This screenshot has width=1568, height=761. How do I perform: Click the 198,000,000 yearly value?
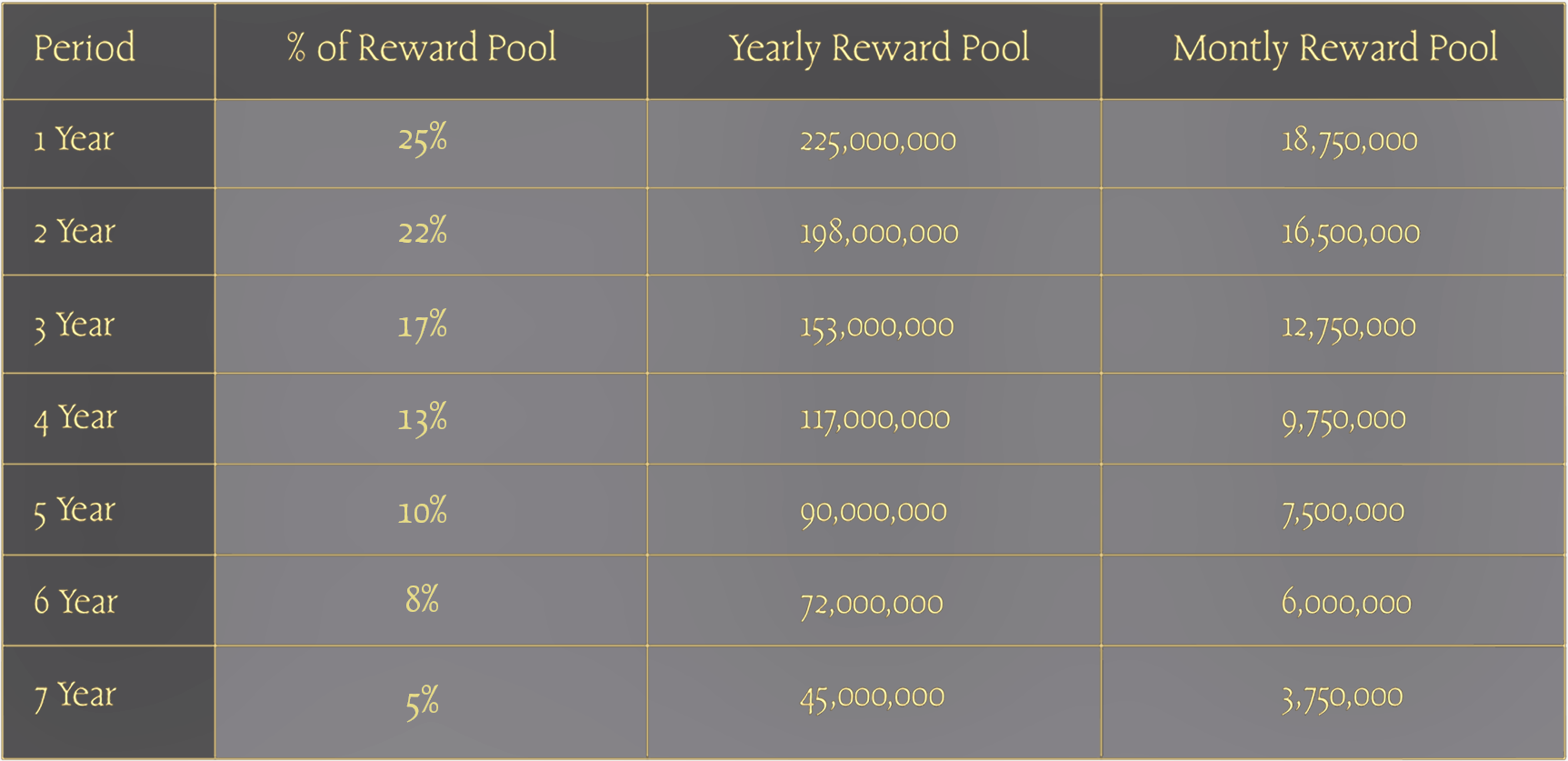[879, 234]
